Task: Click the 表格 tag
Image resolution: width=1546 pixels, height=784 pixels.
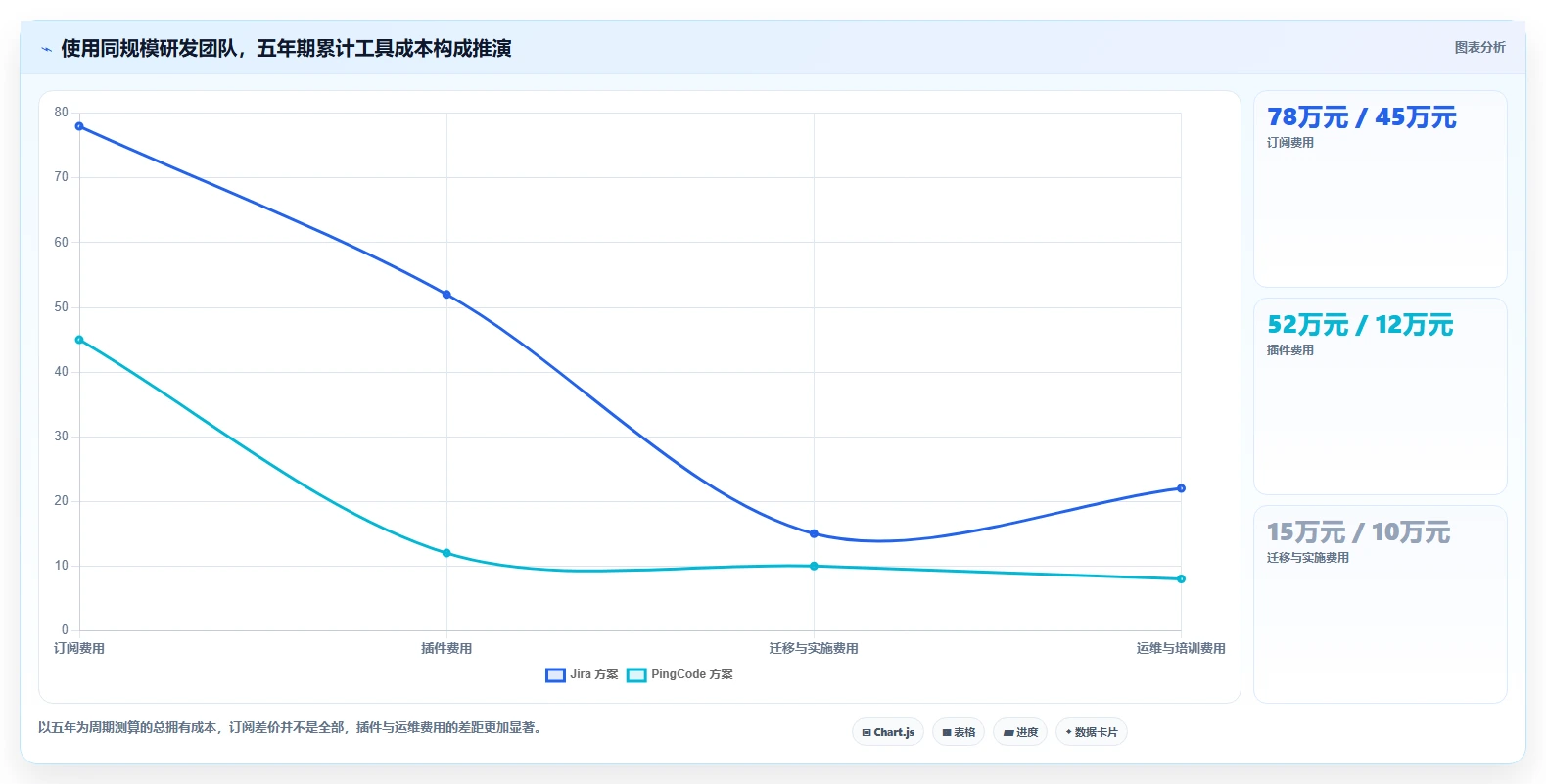Action: tap(959, 732)
